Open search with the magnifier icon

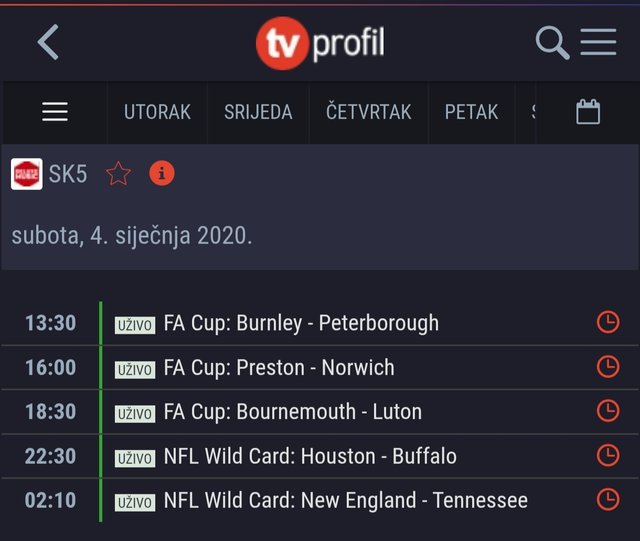click(552, 42)
